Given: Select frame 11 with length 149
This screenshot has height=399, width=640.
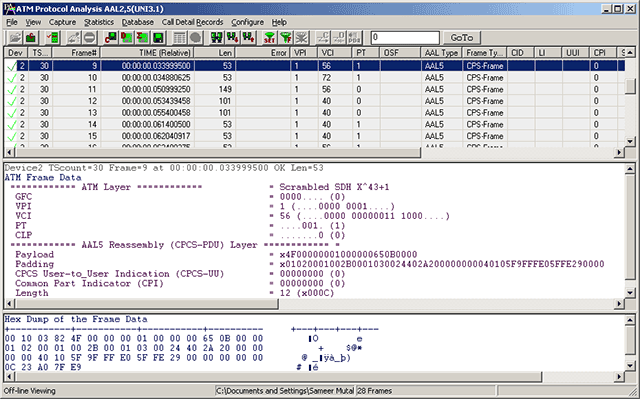Looking at the screenshot, I should pyautogui.click(x=314, y=89).
